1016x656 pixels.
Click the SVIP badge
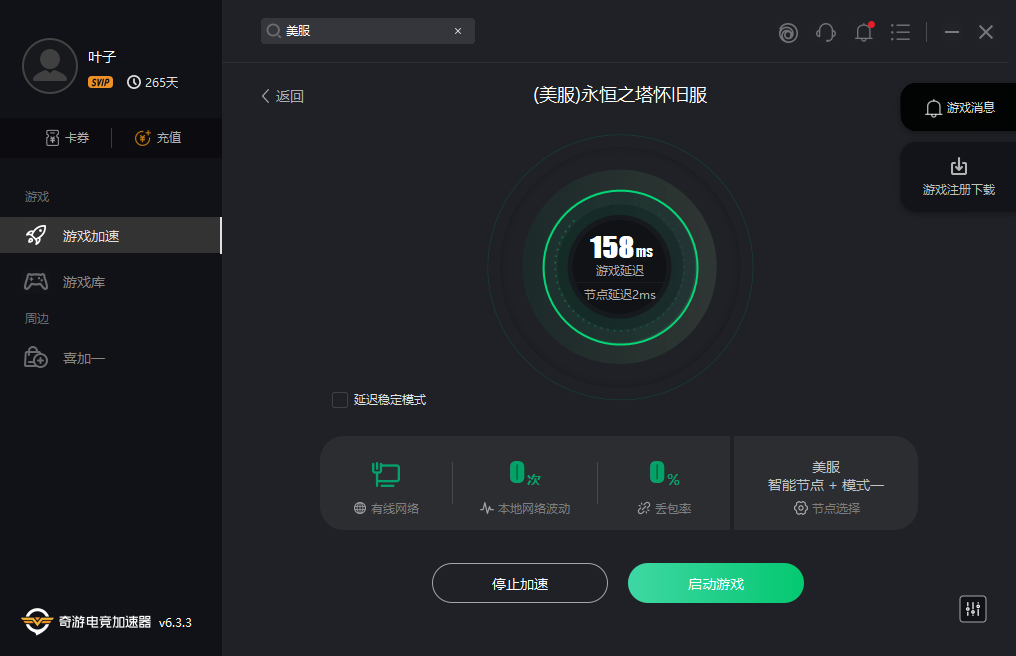point(100,82)
